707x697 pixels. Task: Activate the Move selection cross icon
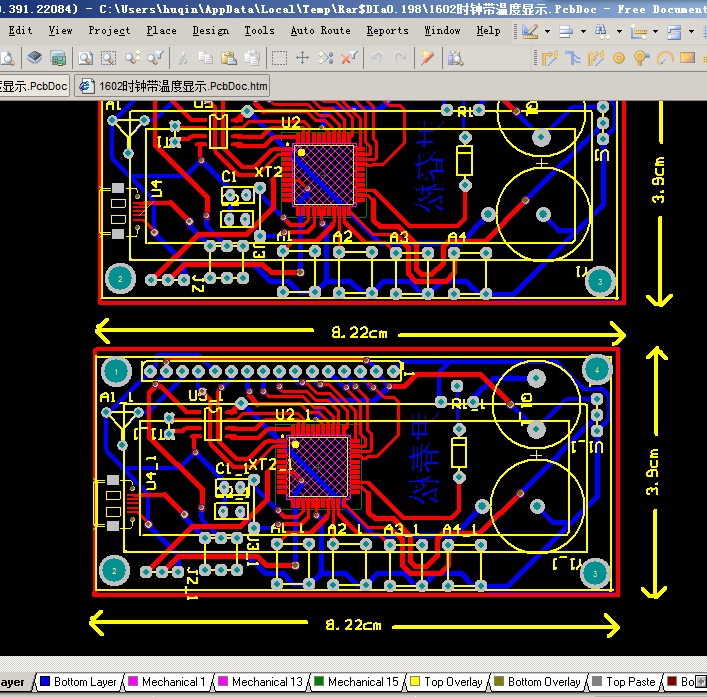coord(302,58)
